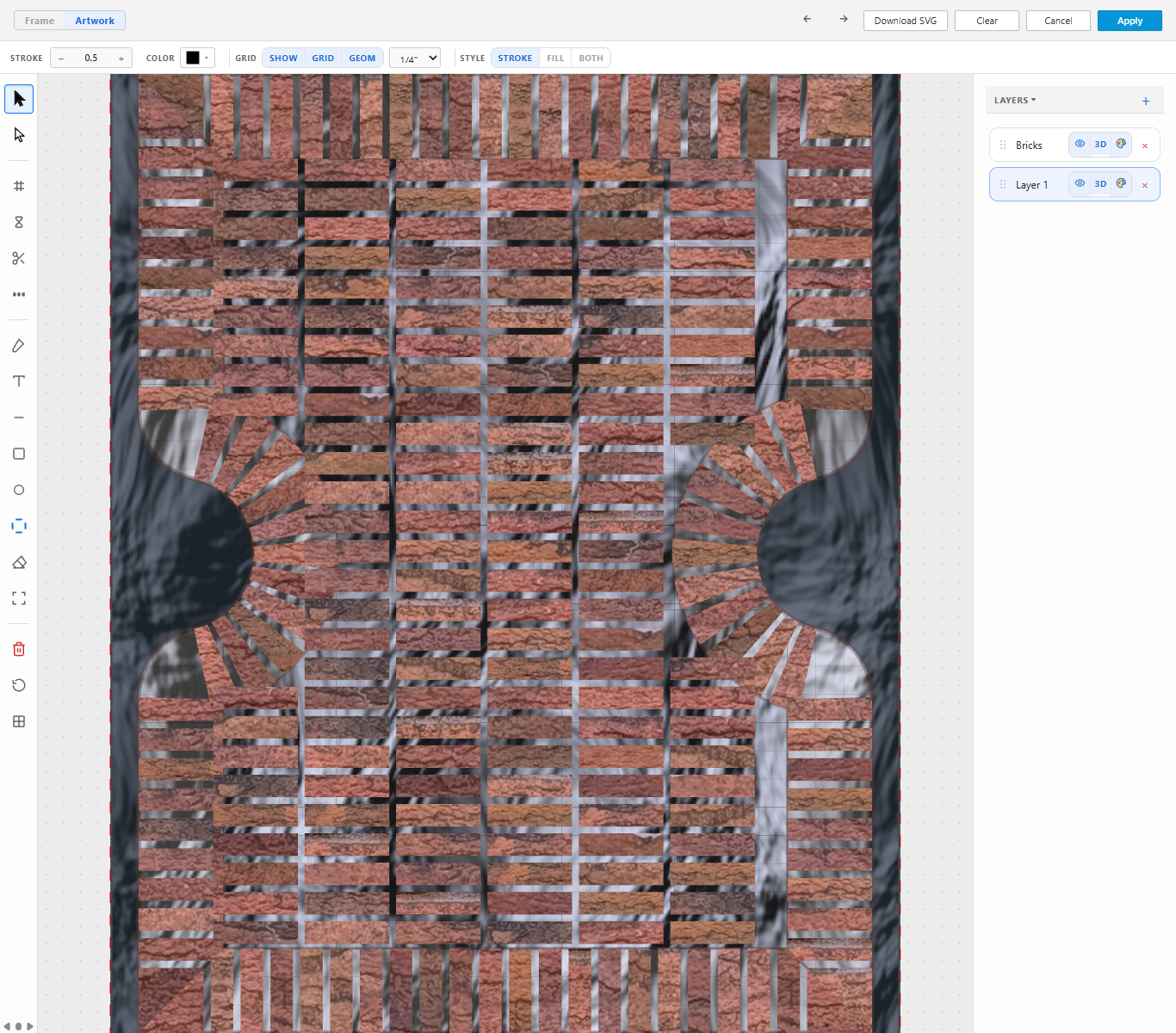Select the rectangle shape tool
Screen dimensions: 1176x1033
[x=19, y=454]
